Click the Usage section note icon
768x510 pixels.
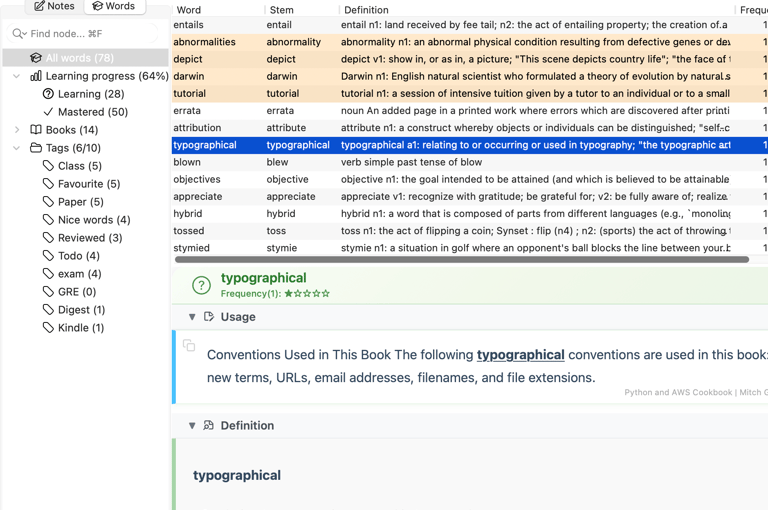tap(209, 317)
